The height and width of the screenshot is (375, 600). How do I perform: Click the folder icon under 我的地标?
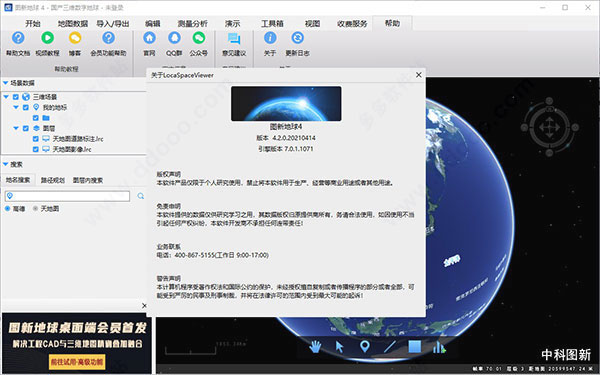click(x=46, y=118)
